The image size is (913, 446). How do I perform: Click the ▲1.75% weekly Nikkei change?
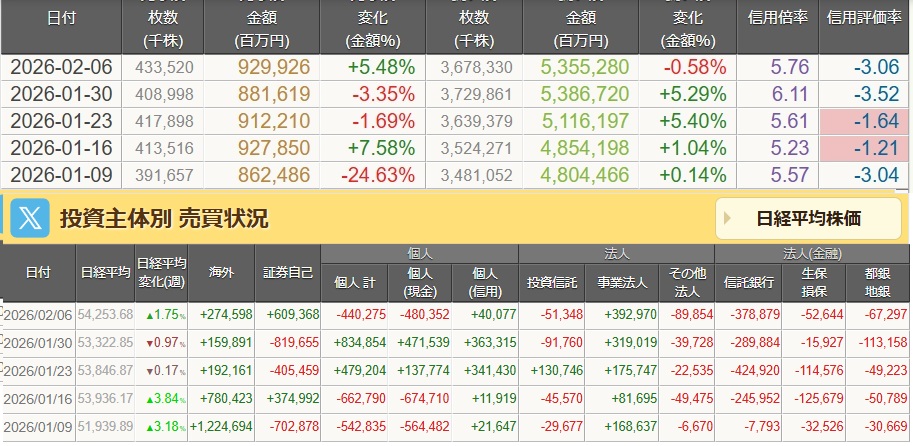[161, 315]
